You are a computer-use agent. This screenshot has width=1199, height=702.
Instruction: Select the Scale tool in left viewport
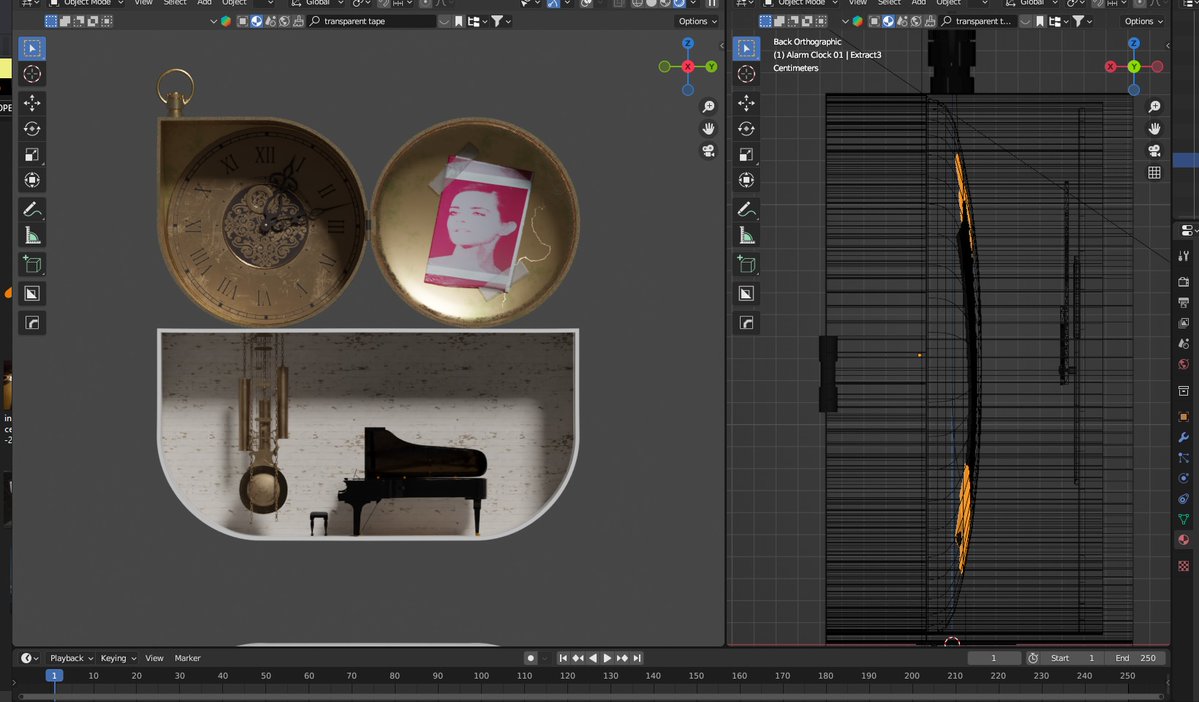(31, 154)
